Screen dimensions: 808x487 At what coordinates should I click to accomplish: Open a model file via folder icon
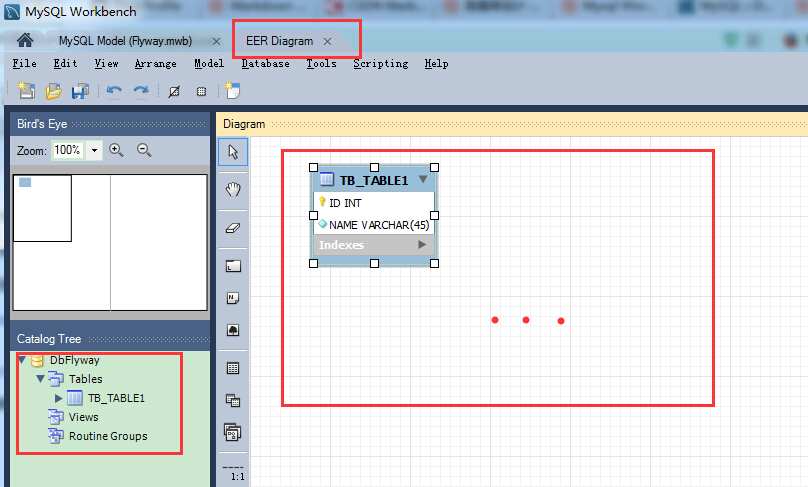pos(53,91)
